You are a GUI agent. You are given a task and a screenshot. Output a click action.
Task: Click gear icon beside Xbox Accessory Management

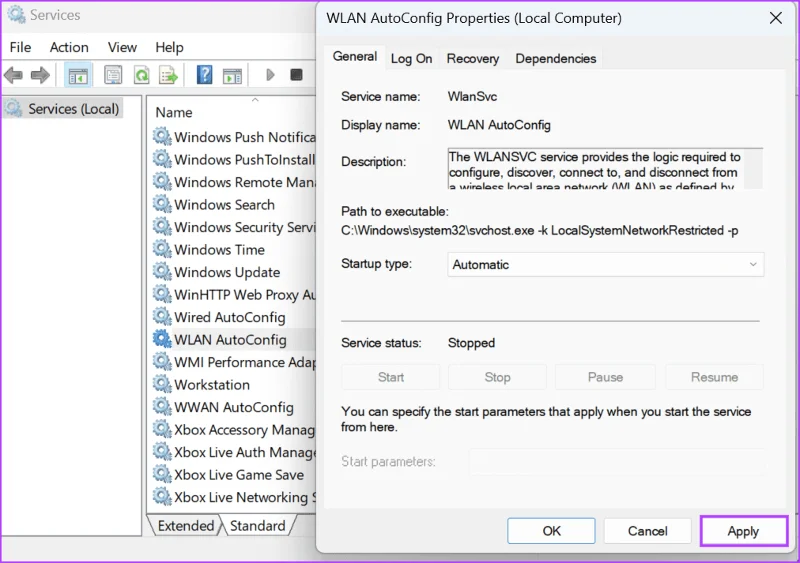[162, 429]
